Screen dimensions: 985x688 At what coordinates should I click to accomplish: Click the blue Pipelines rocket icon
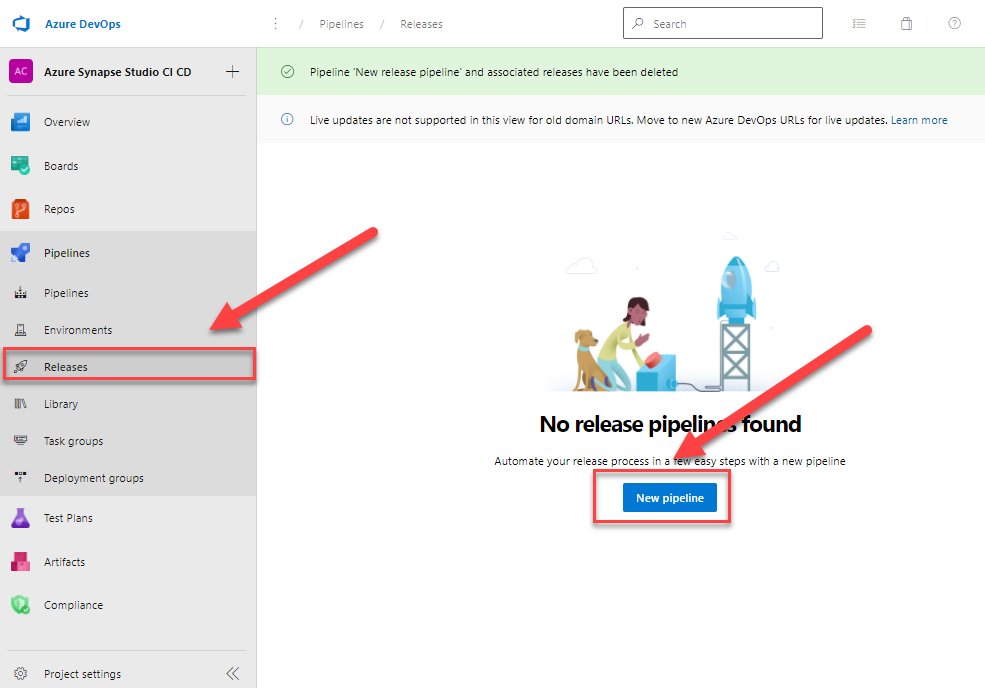tap(20, 253)
